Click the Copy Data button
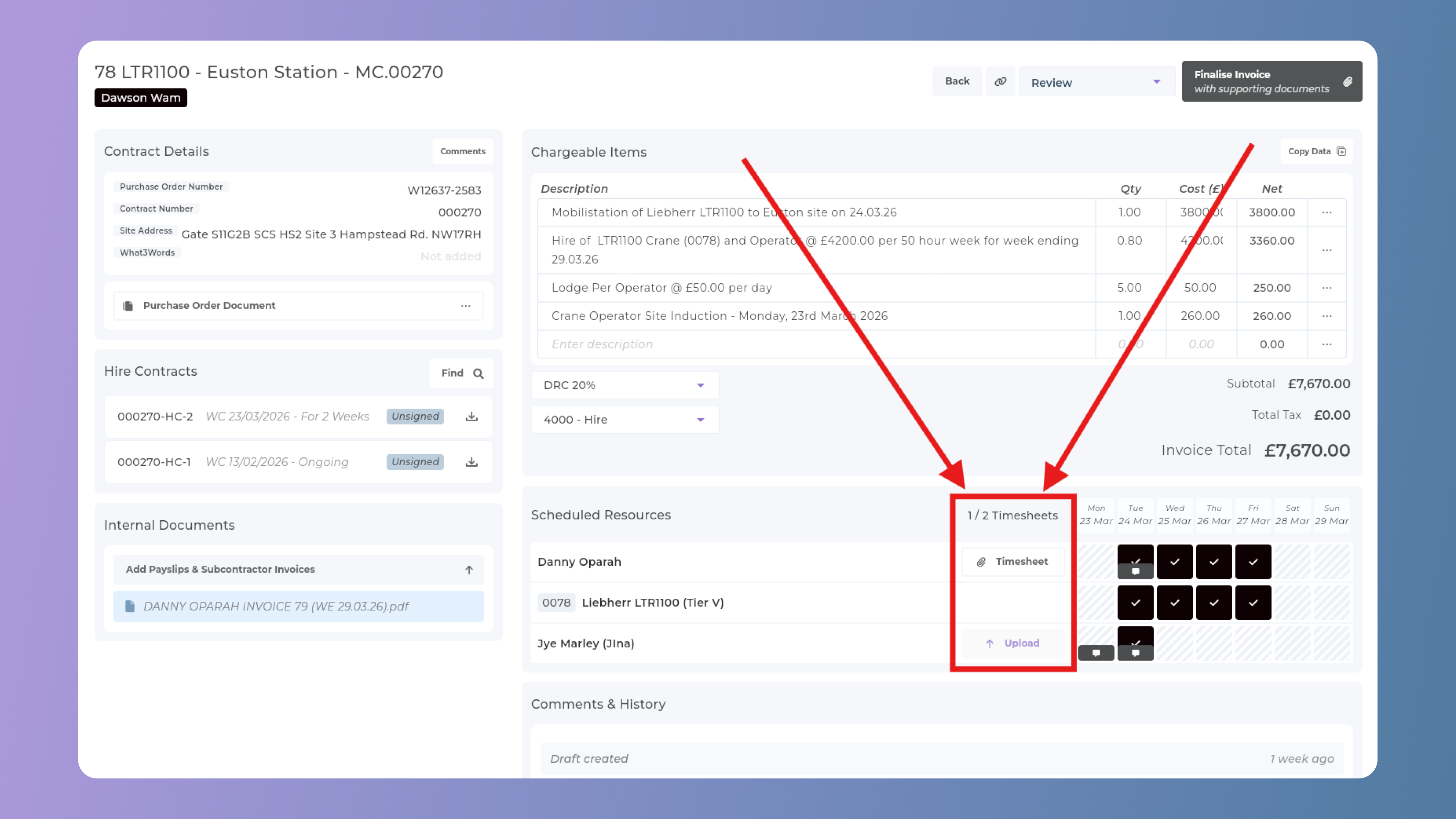 [1316, 152]
